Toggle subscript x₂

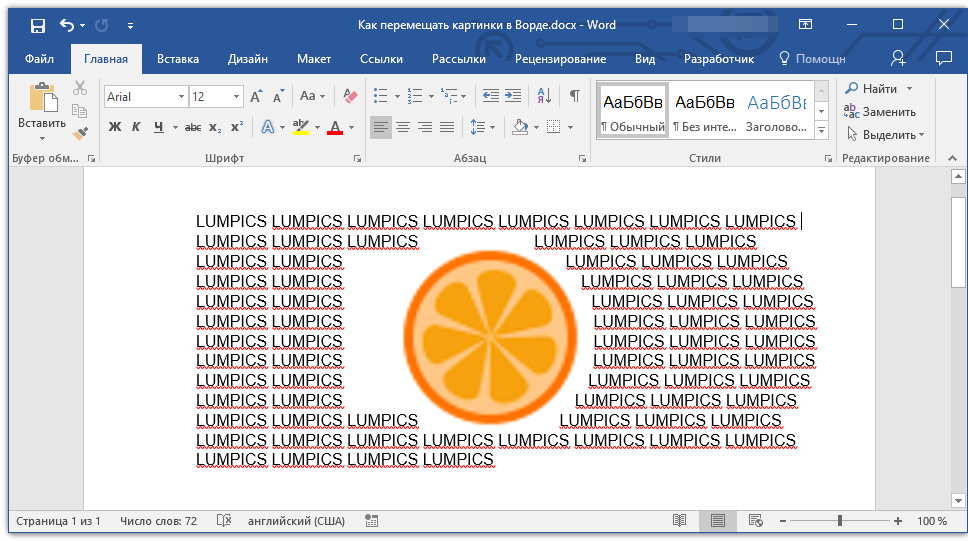pos(215,127)
